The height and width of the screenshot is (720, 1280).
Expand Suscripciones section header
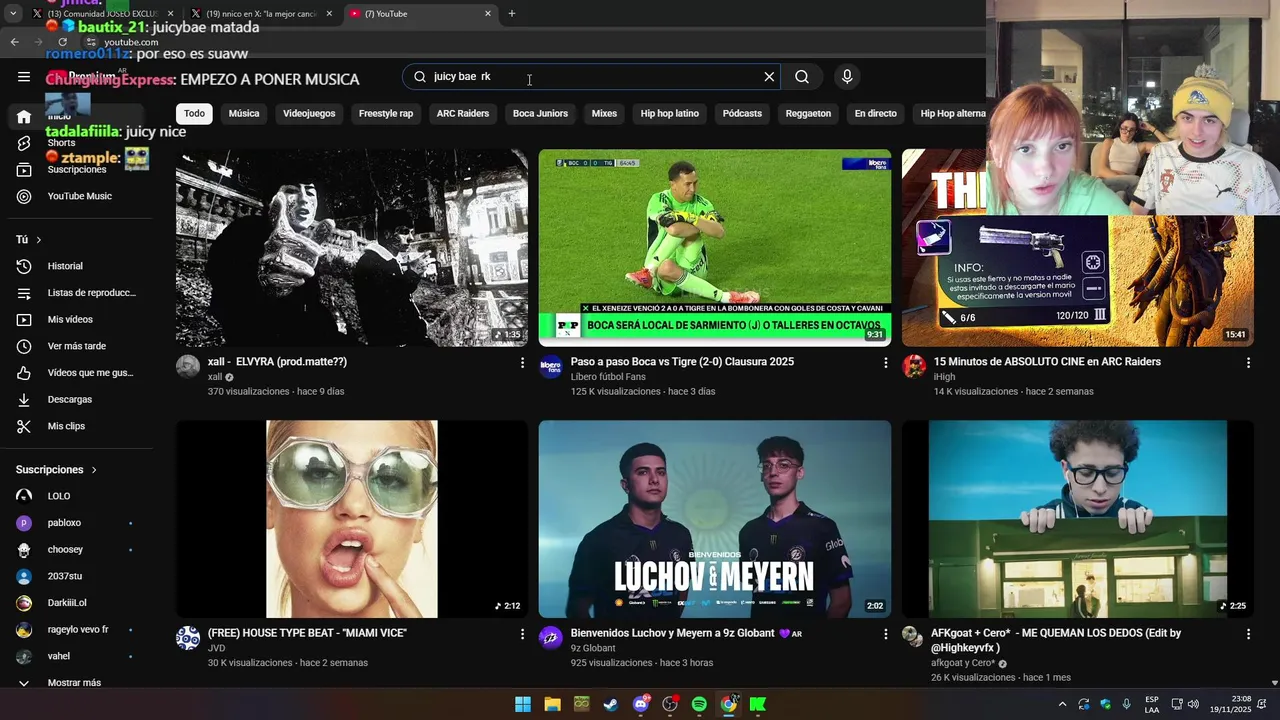57,470
